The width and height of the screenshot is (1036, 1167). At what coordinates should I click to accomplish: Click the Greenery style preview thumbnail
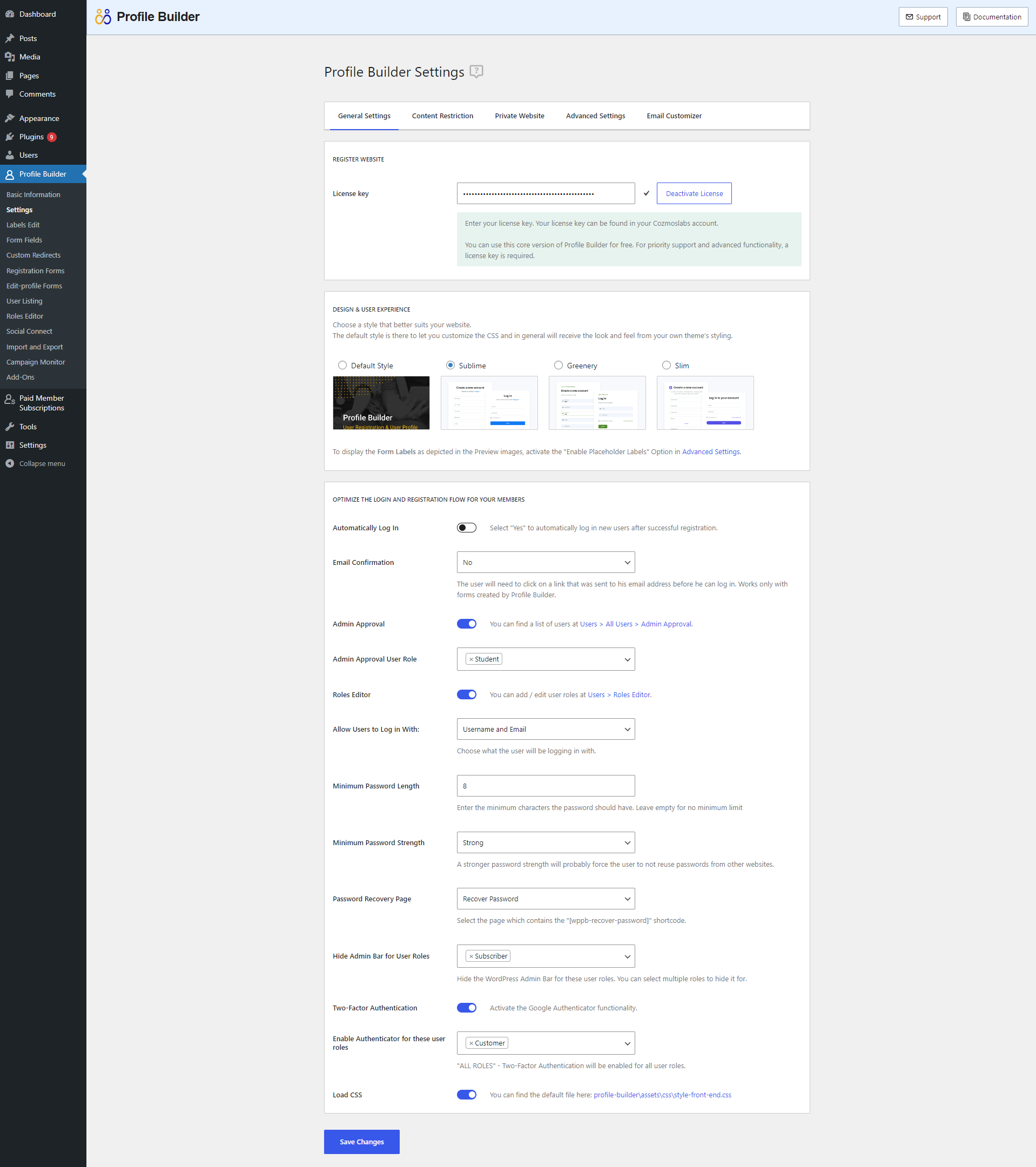click(597, 402)
